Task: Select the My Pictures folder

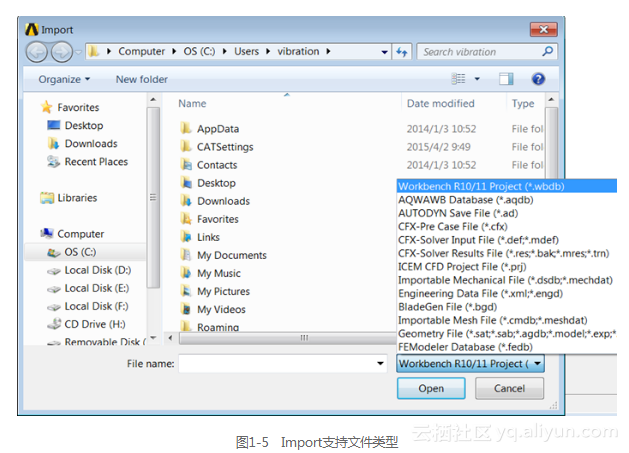Action: (x=223, y=291)
